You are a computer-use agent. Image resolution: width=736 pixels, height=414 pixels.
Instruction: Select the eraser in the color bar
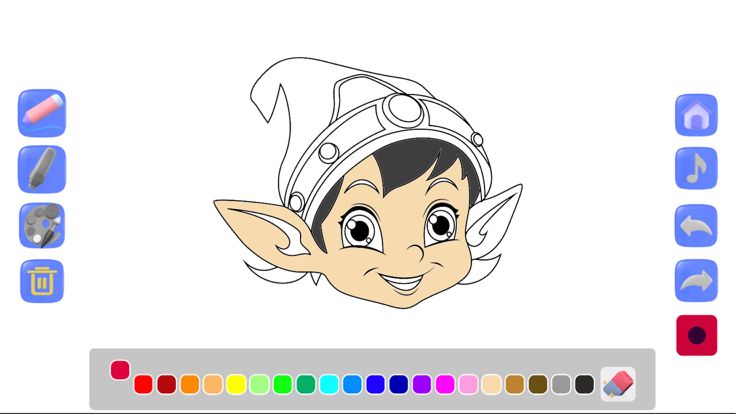(x=618, y=384)
